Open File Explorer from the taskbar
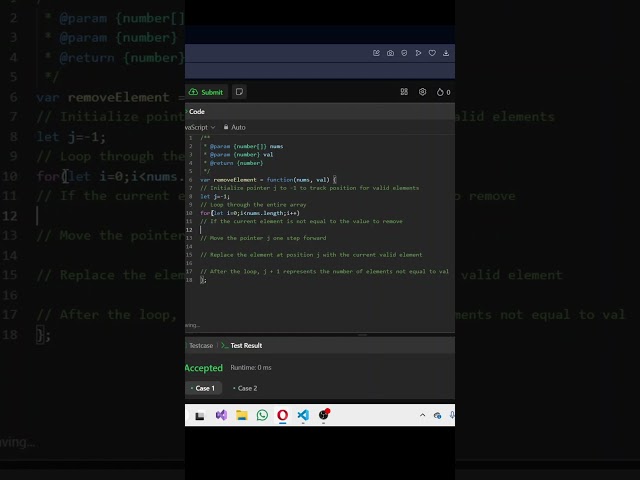The image size is (640, 480). (x=242, y=415)
